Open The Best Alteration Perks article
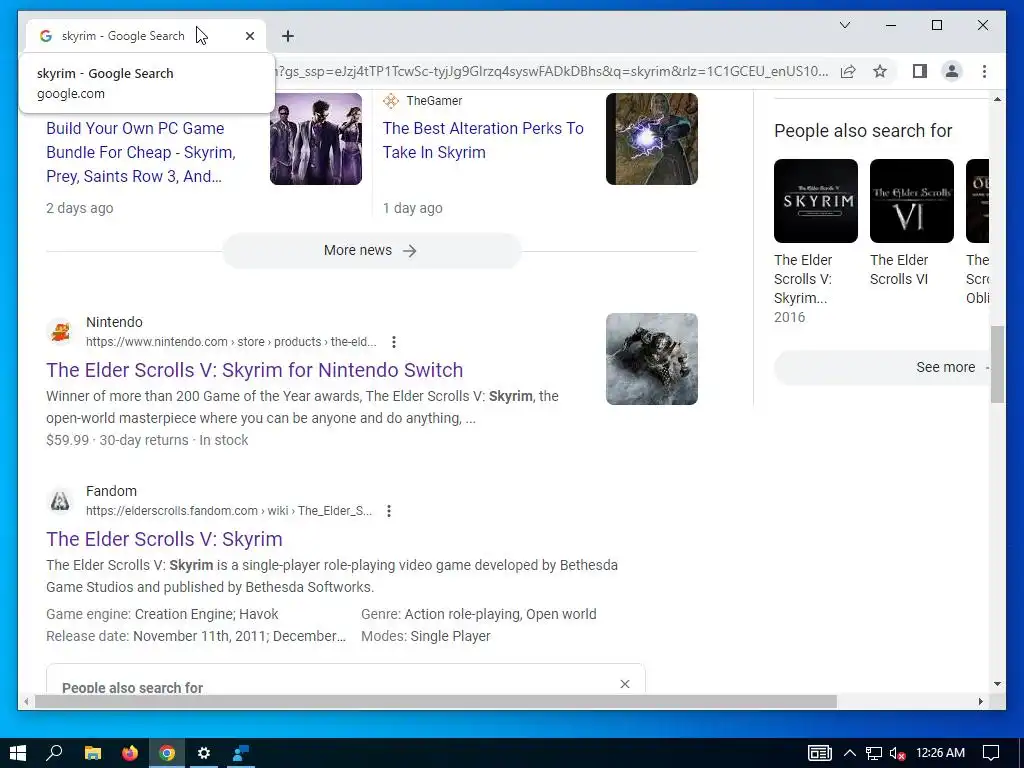Viewport: 1024px width, 768px height. pyautogui.click(x=483, y=140)
